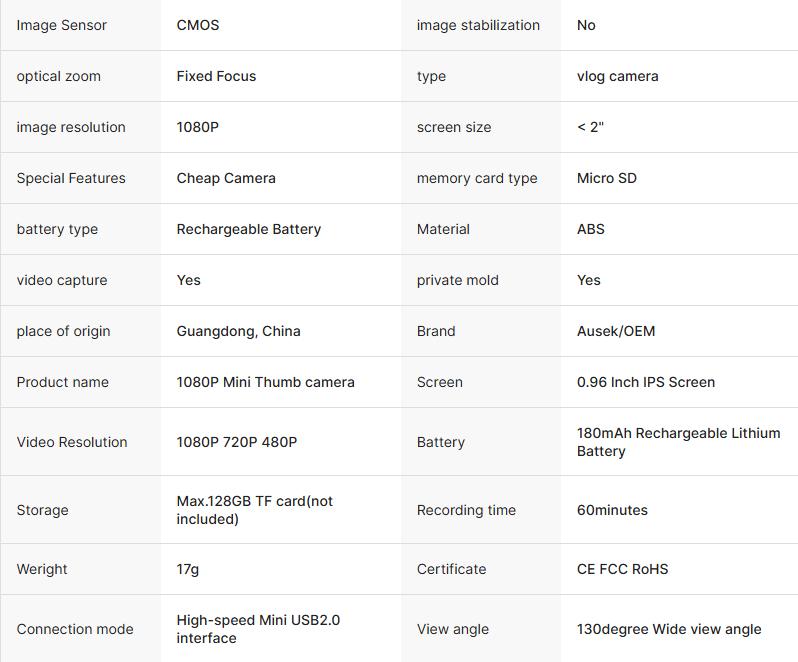Select the "Ausek/OEM" brand value
The width and height of the screenshot is (798, 662).
[616, 331]
